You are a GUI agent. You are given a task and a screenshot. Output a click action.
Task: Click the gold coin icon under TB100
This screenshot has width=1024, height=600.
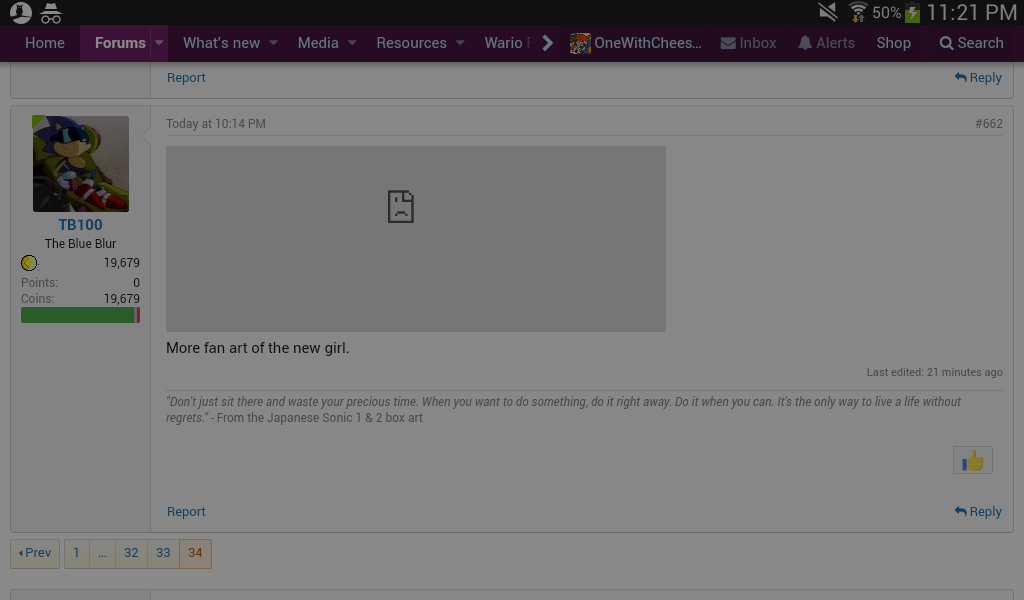pos(29,263)
